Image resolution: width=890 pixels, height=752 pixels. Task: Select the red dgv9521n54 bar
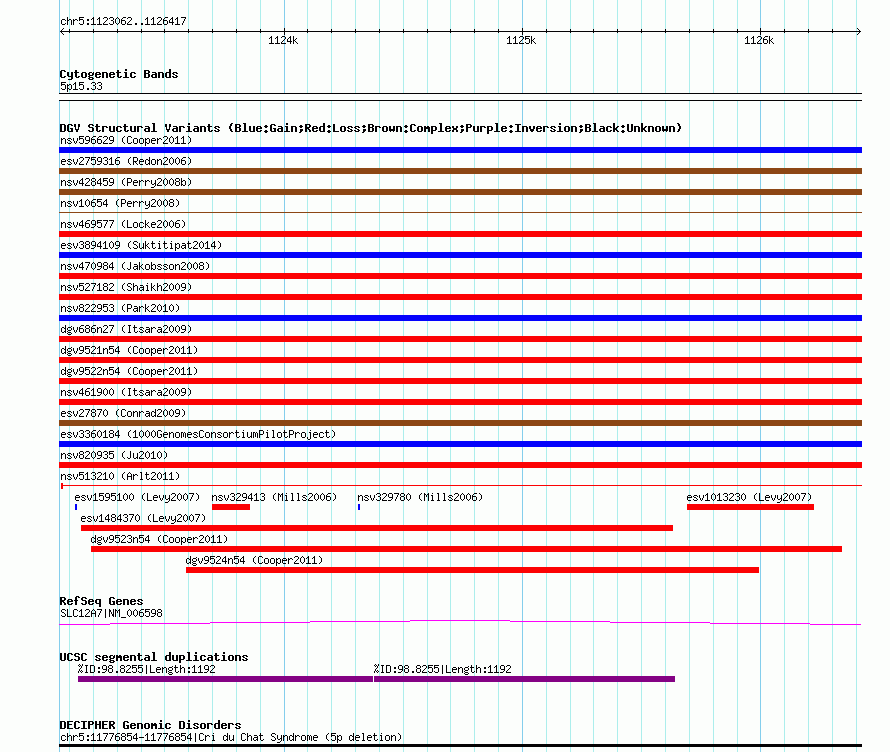point(460,360)
